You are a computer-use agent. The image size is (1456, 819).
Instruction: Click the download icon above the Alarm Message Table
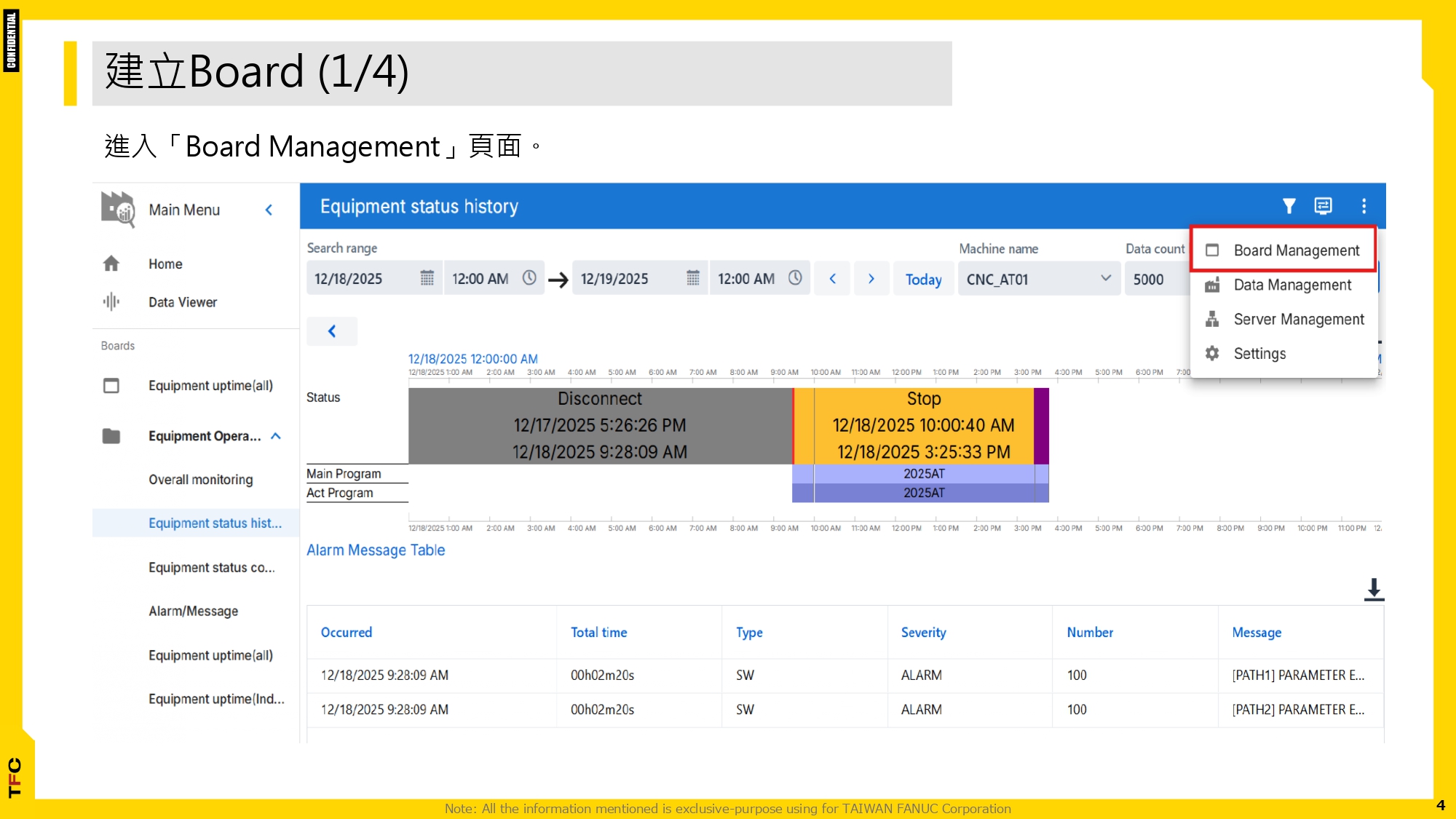(x=1373, y=590)
